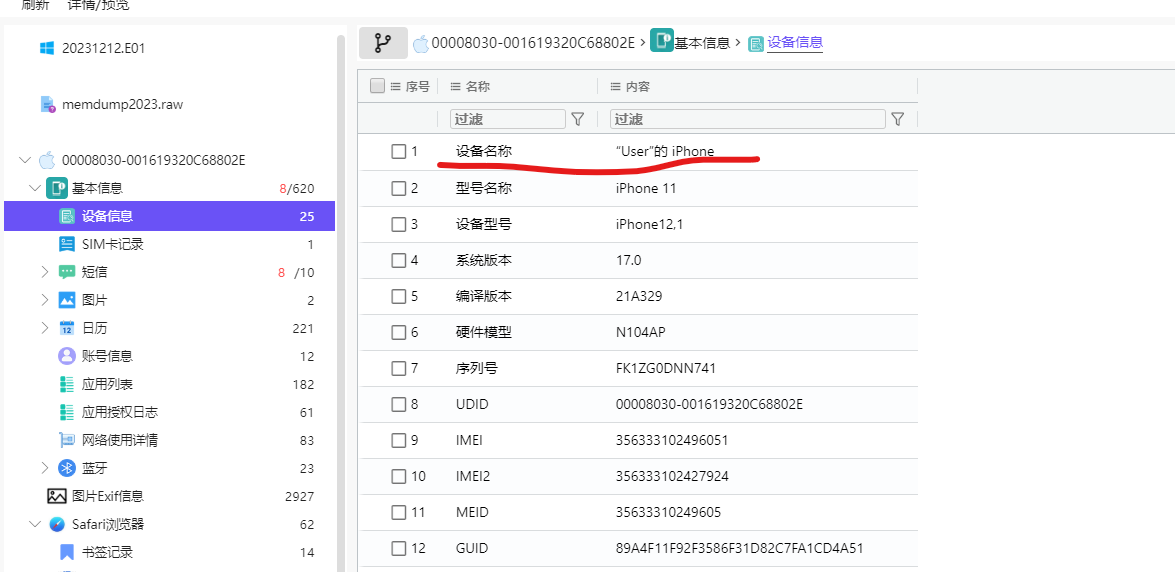
Task: Check the box for row 12 GUID
Action: 398,548
